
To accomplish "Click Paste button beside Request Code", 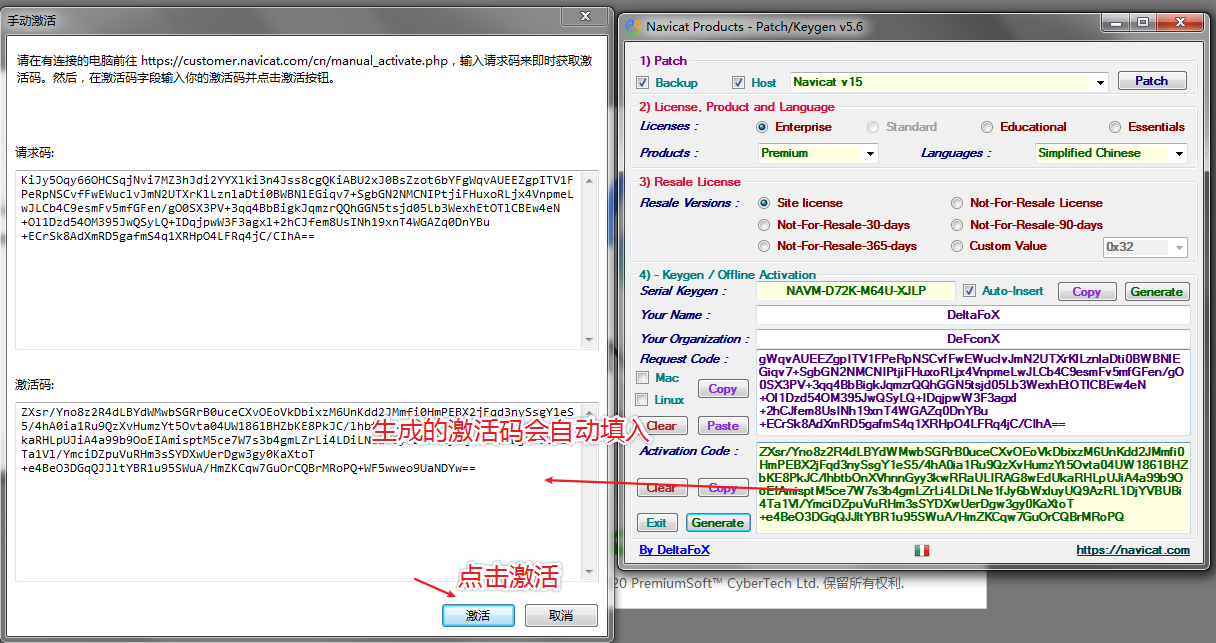I will click(x=722, y=425).
